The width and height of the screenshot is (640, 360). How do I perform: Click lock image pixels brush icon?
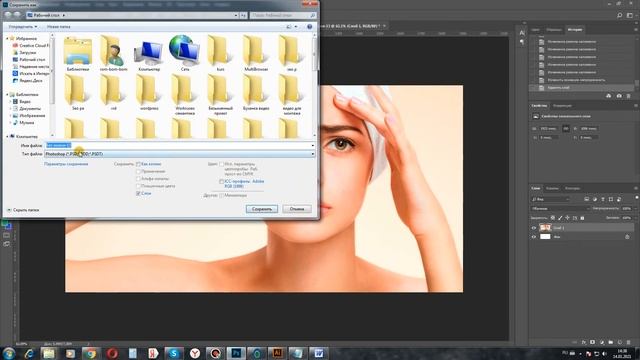point(560,218)
